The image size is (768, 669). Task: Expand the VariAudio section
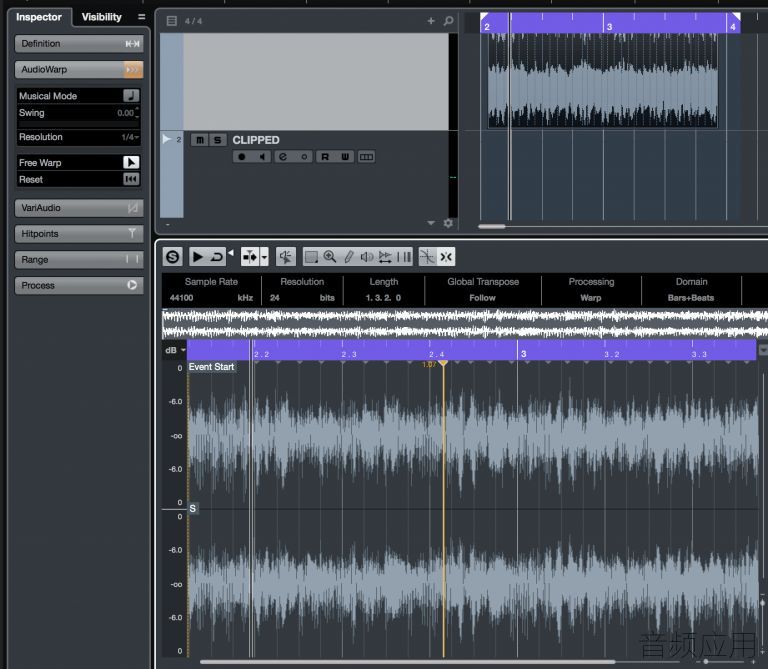coord(79,208)
